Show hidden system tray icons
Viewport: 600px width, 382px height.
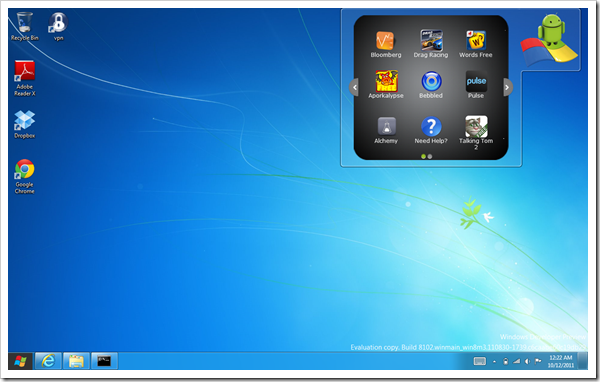click(x=494, y=361)
